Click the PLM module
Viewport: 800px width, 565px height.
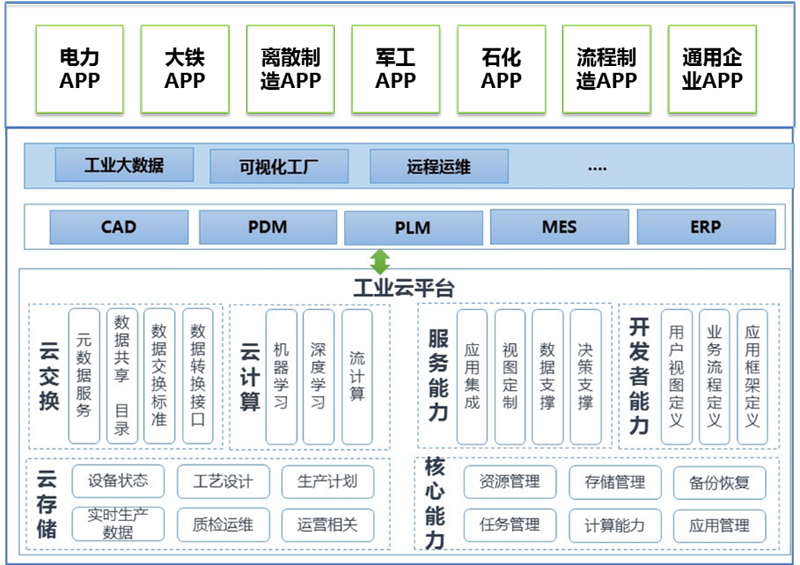[412, 228]
